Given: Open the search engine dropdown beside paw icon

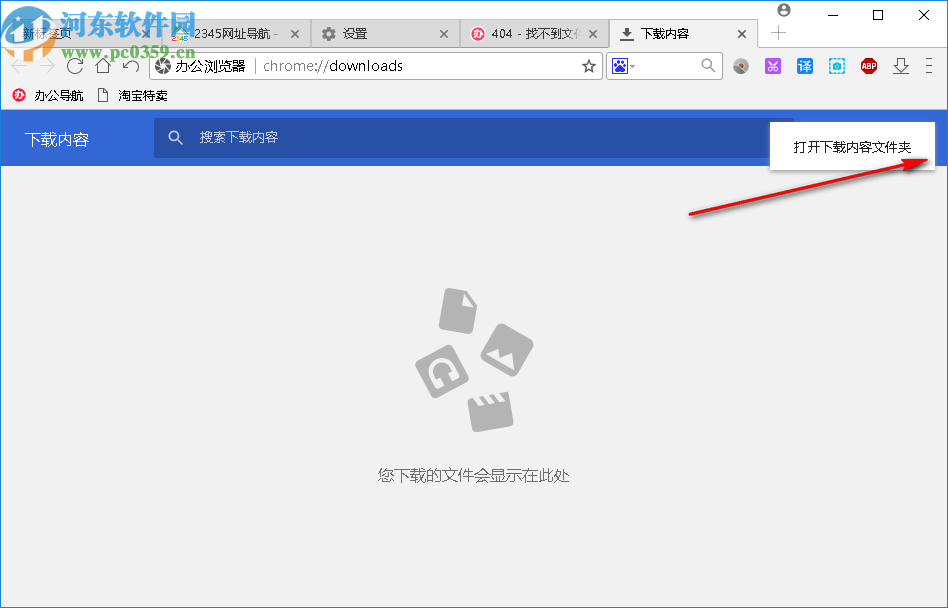Looking at the screenshot, I should (x=630, y=66).
